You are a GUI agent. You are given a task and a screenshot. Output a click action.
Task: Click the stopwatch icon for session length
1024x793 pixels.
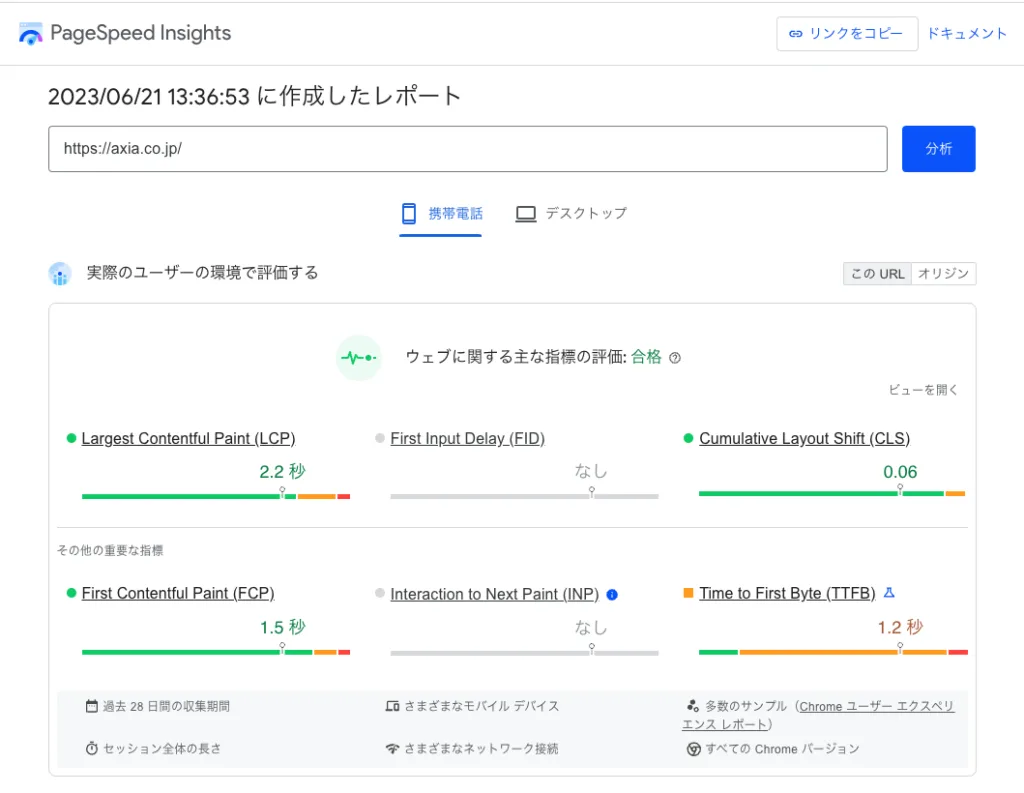click(x=92, y=749)
